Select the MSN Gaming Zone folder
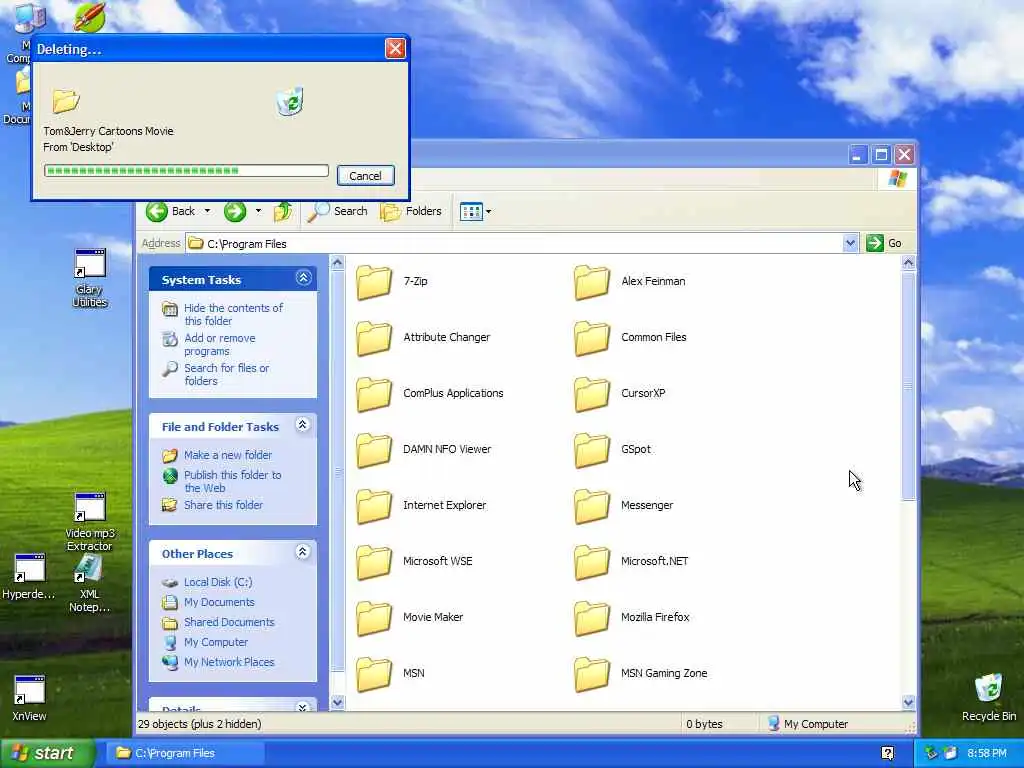The height and width of the screenshot is (768, 1024). [x=641, y=673]
